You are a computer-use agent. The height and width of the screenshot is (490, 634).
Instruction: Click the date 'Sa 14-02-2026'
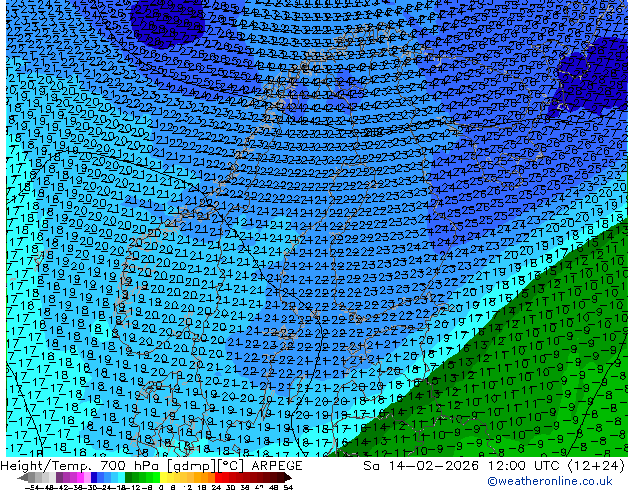[421, 466]
